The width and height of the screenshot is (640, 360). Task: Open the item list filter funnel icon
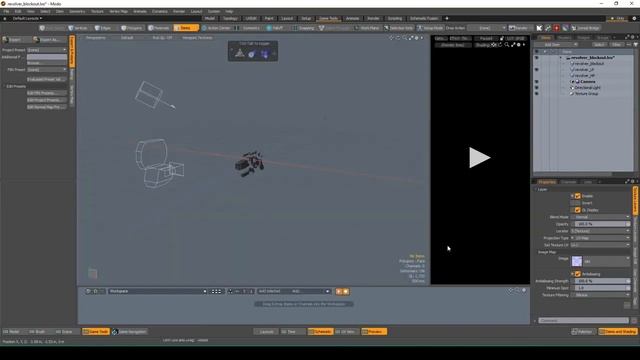[x=636, y=44]
